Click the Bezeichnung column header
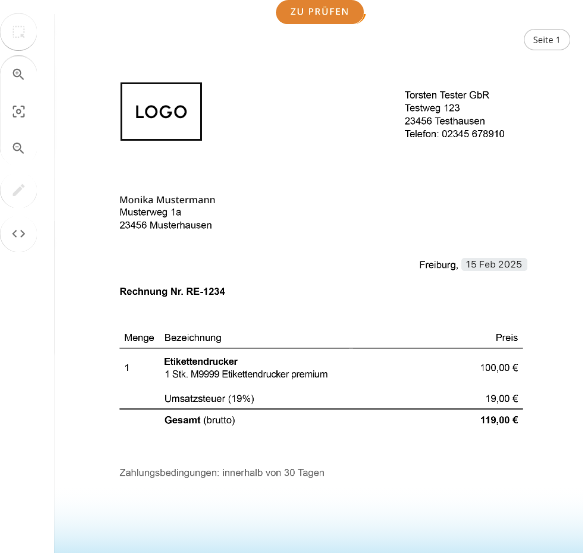 click(x=193, y=338)
